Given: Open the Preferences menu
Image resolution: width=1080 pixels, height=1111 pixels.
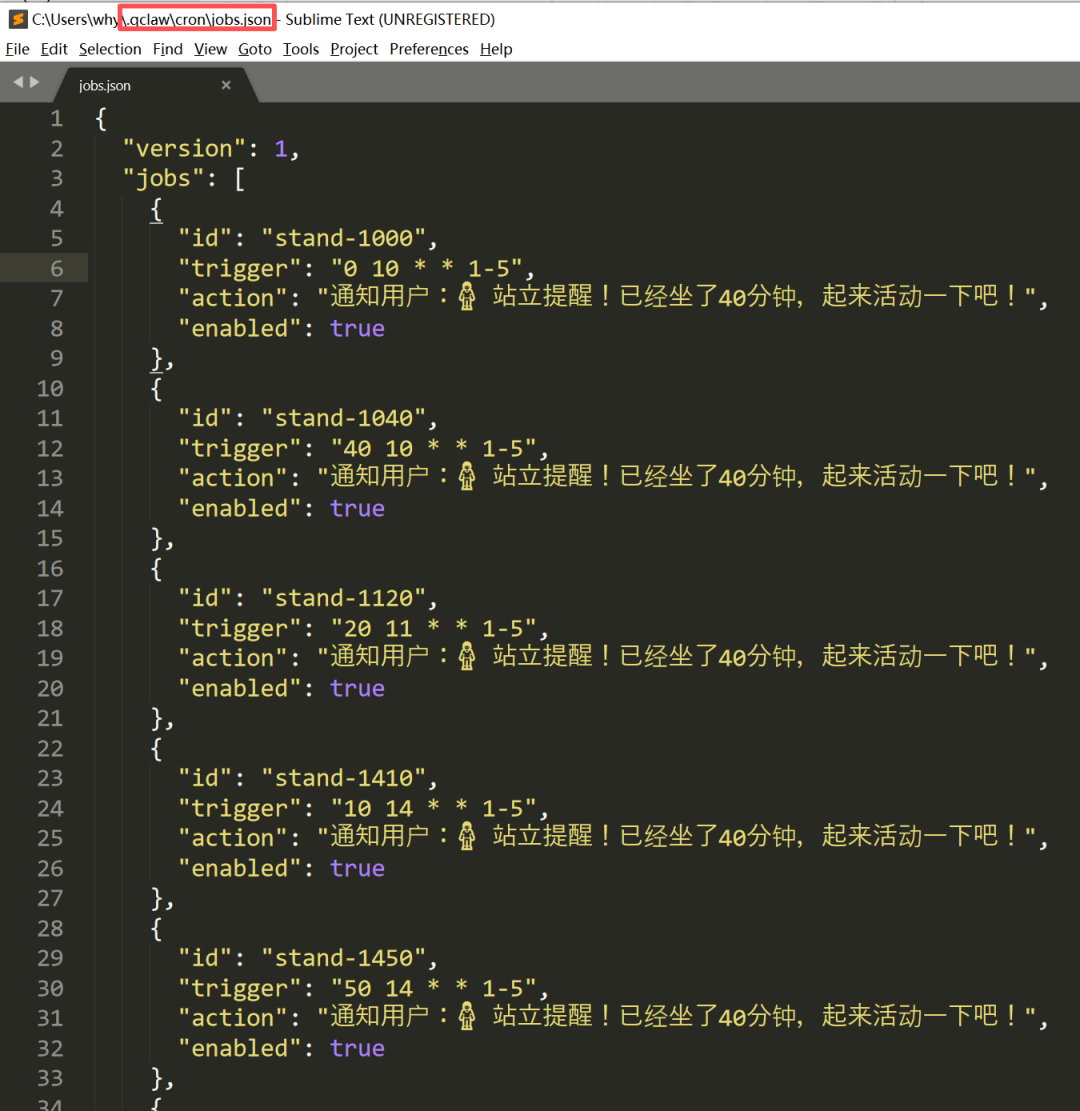Looking at the screenshot, I should (429, 49).
